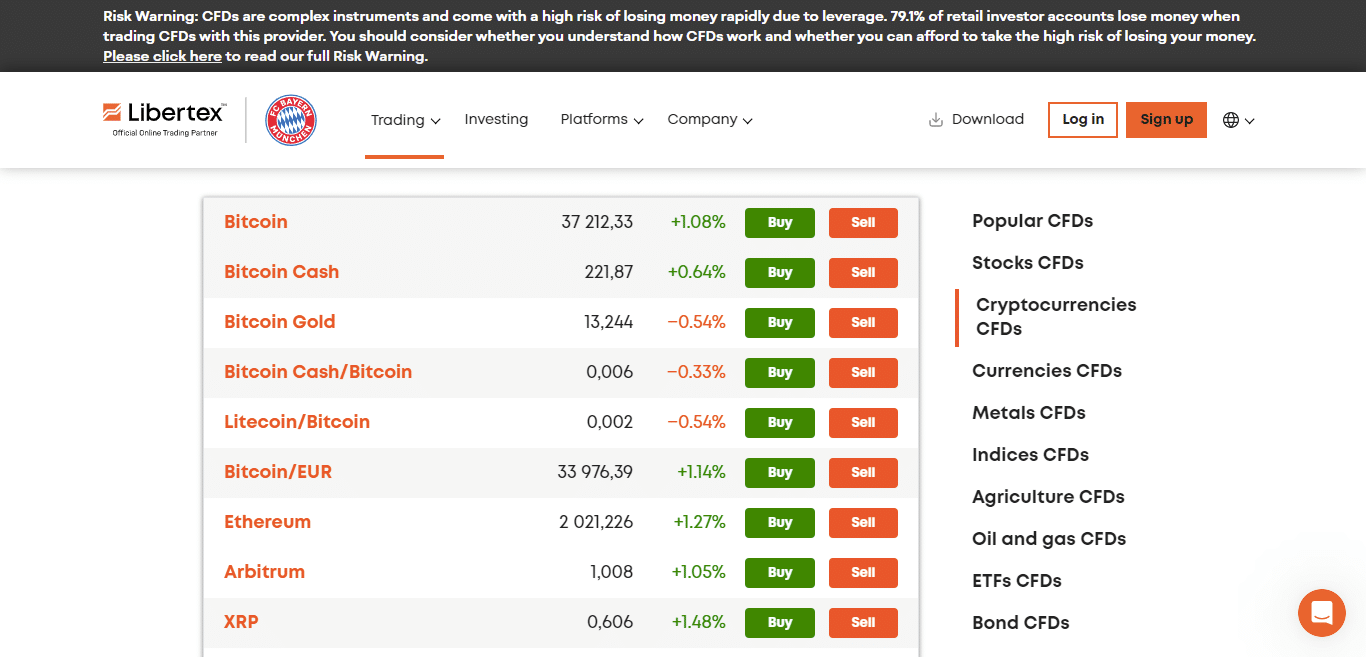Open the XRP instrument link

tap(241, 622)
